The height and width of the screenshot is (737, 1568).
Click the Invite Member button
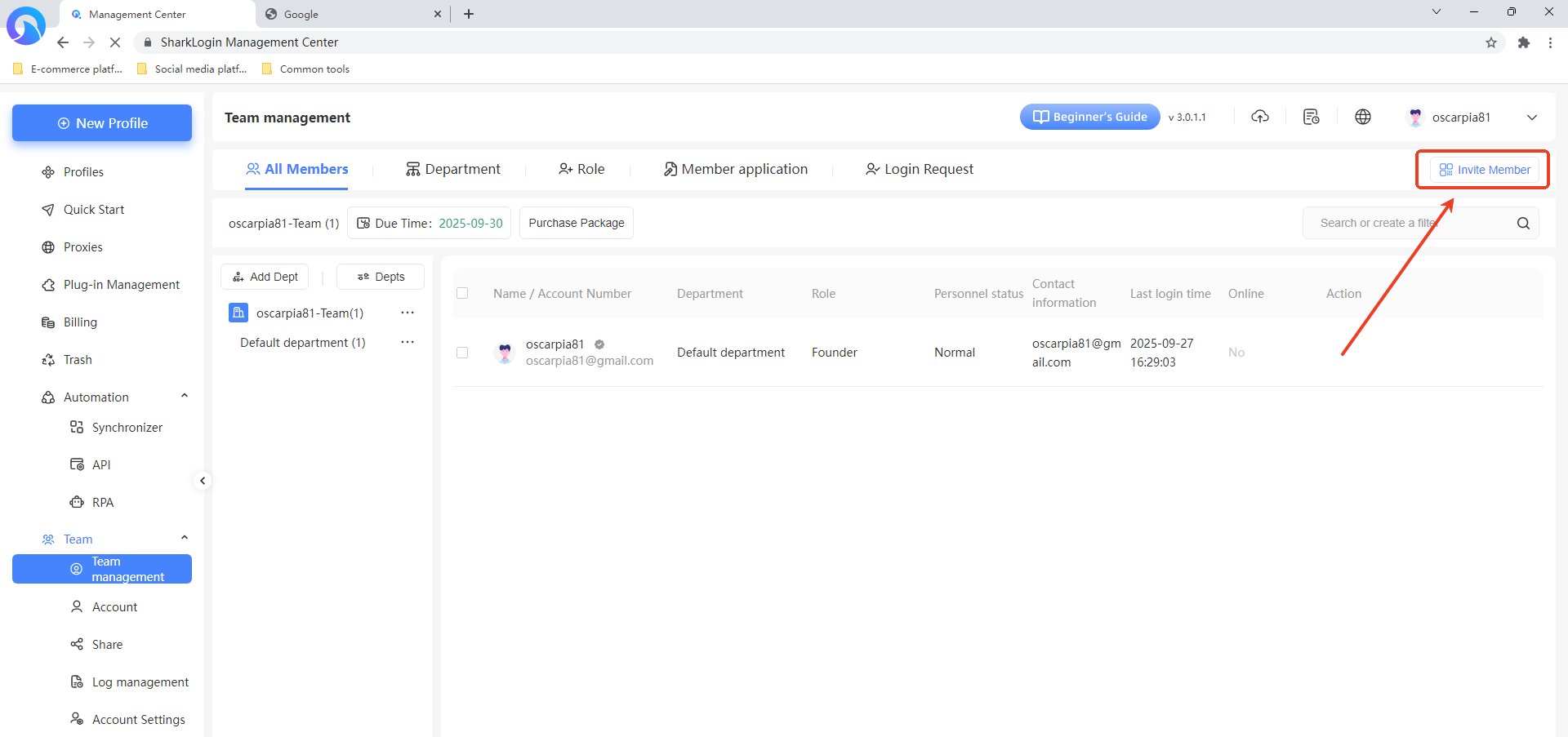(1484, 170)
